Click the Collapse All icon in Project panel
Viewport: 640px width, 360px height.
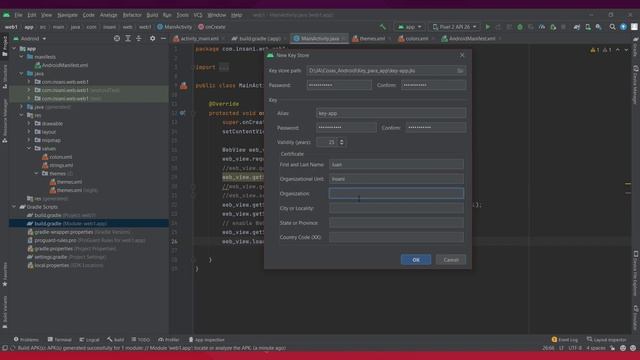pos(139,38)
